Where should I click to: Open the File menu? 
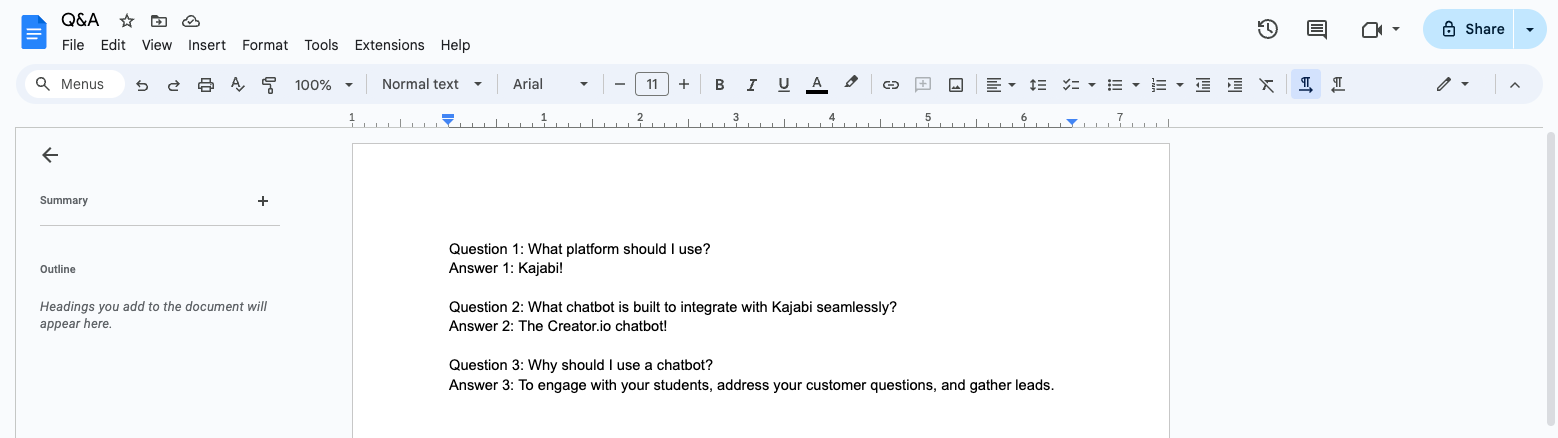pyautogui.click(x=73, y=45)
